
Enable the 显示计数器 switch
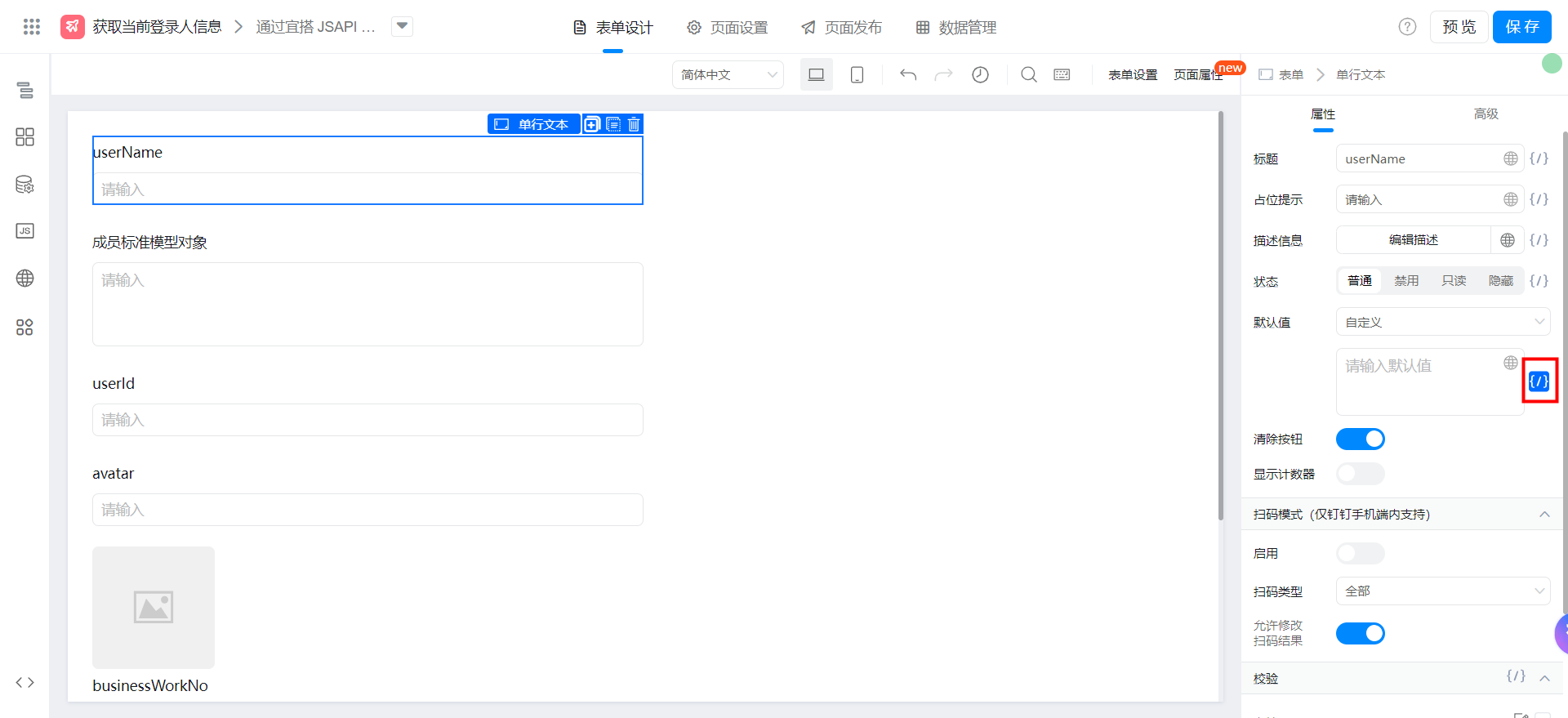click(1361, 474)
